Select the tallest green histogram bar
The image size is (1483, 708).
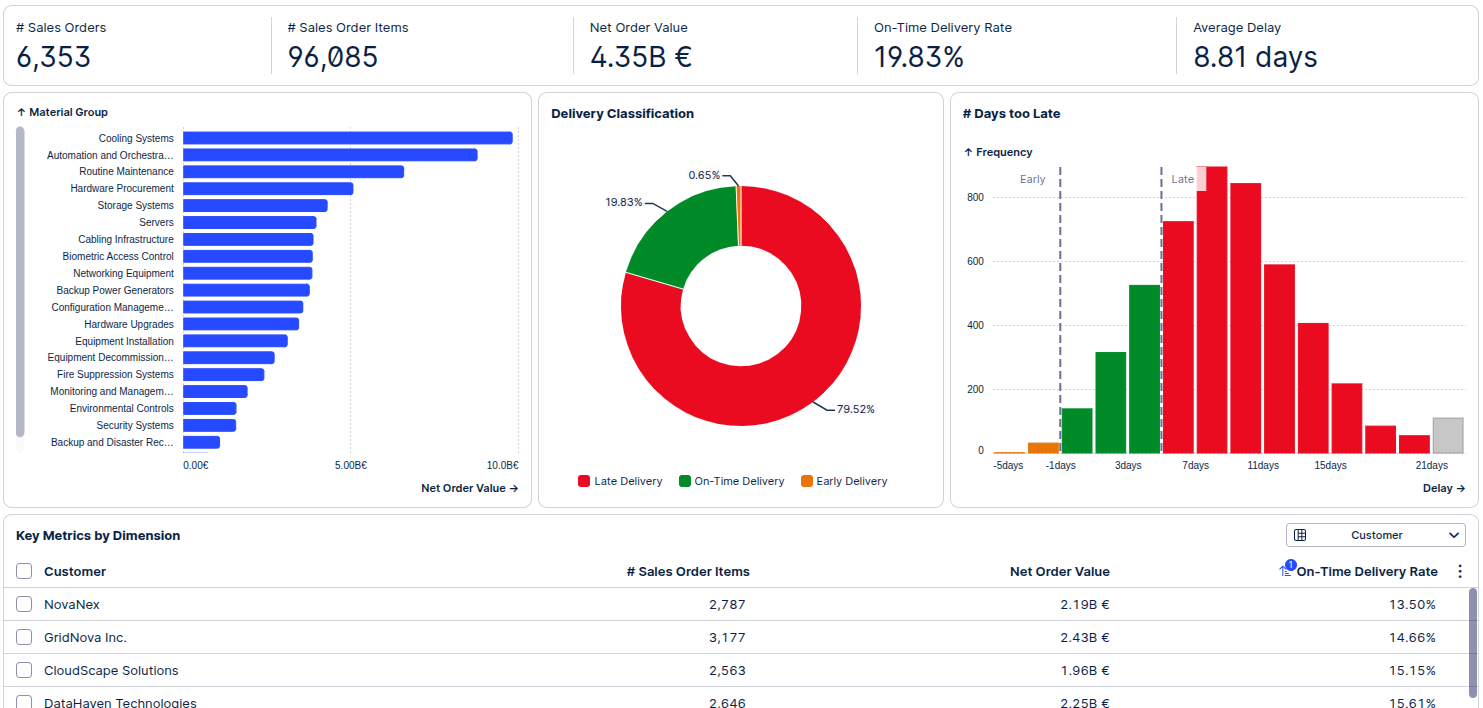[x=1144, y=369]
